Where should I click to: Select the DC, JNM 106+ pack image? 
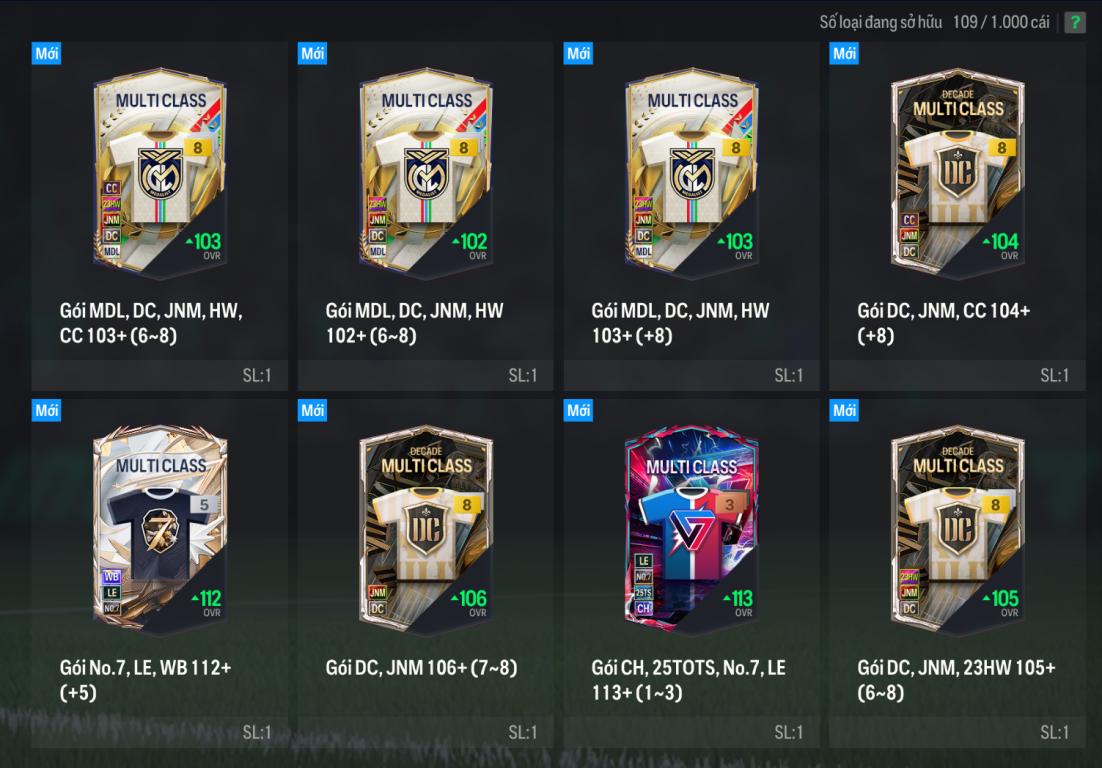tap(426, 530)
